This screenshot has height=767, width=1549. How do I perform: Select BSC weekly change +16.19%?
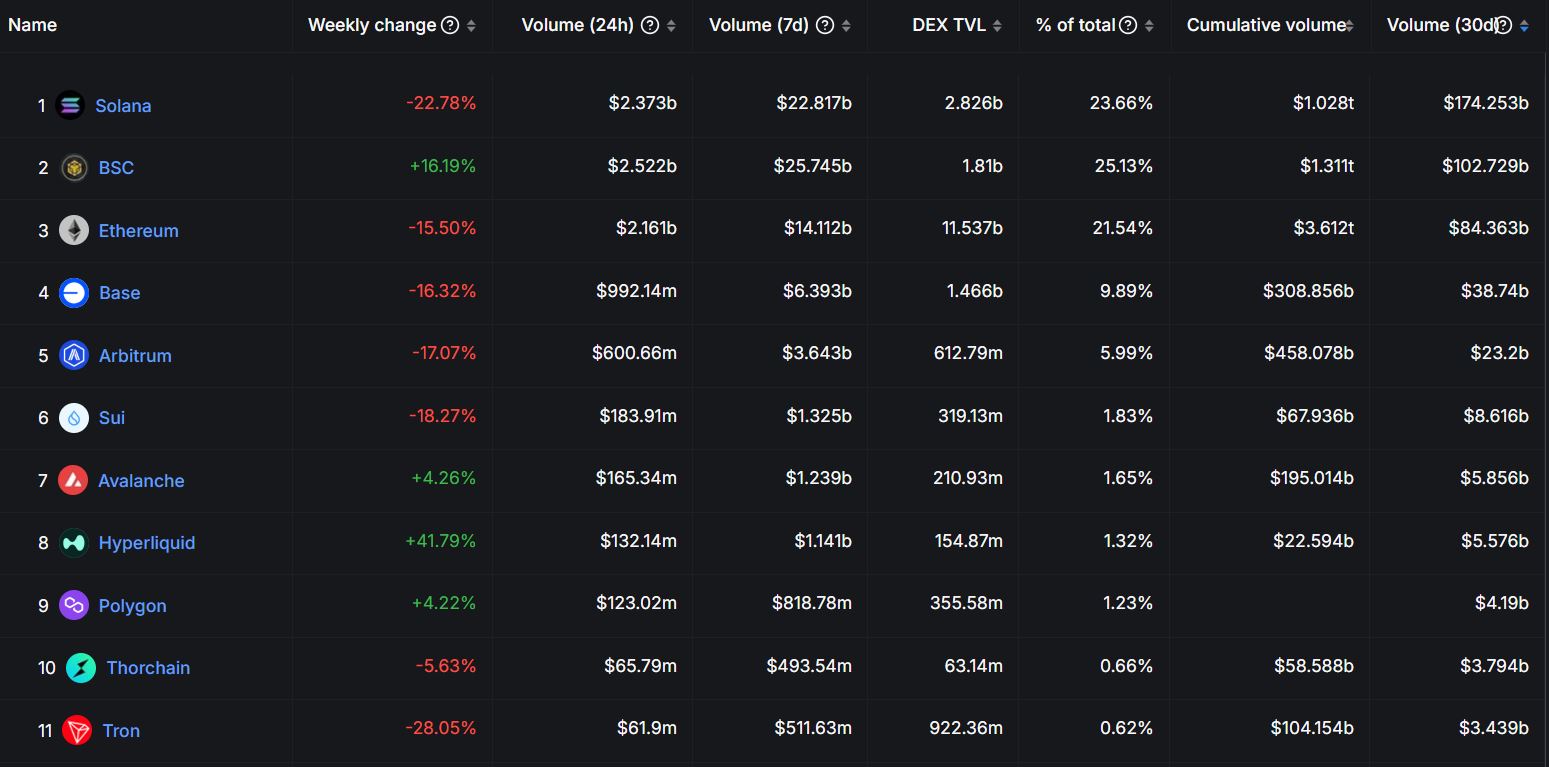[443, 165]
